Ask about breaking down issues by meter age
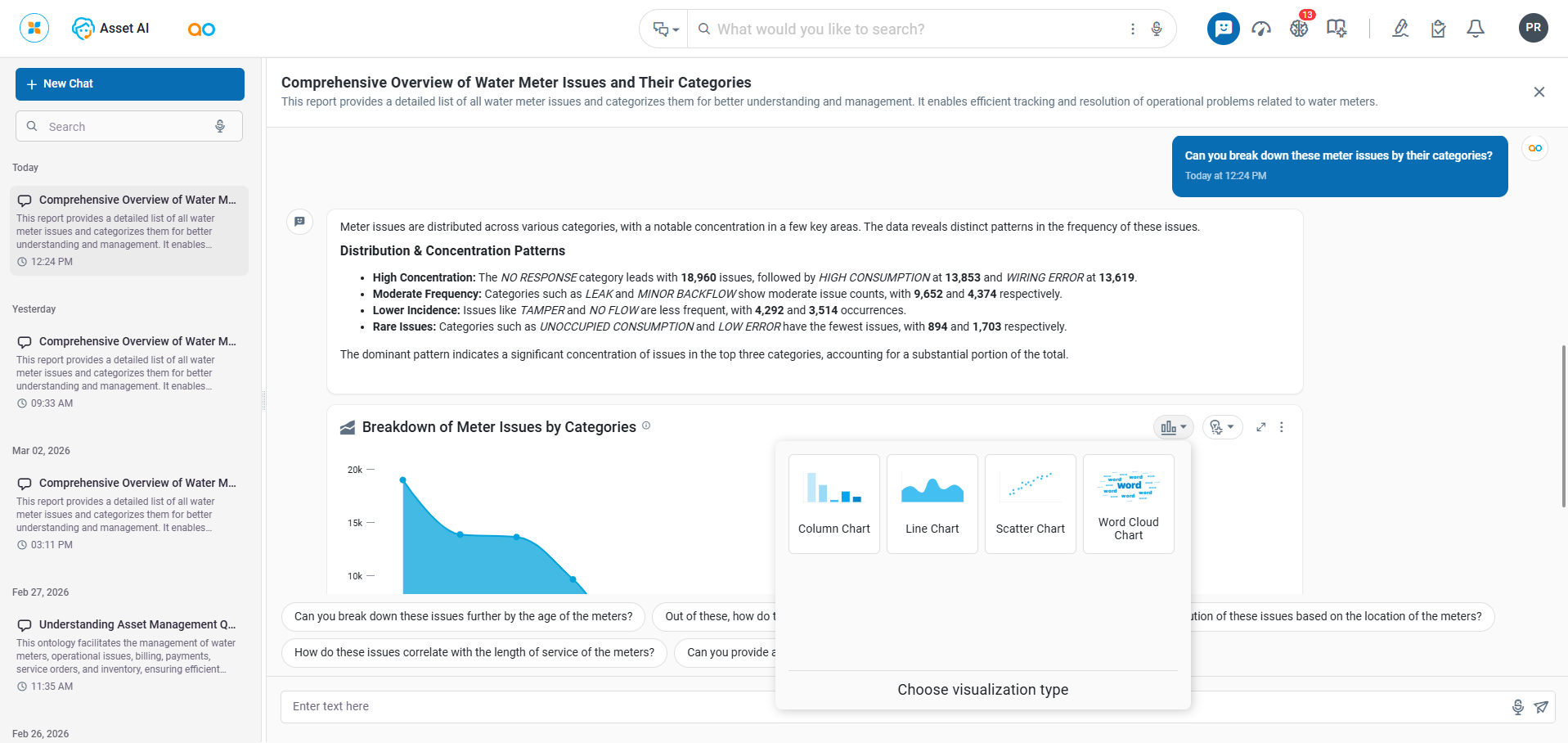Image resolution: width=1568 pixels, height=743 pixels. [x=463, y=616]
